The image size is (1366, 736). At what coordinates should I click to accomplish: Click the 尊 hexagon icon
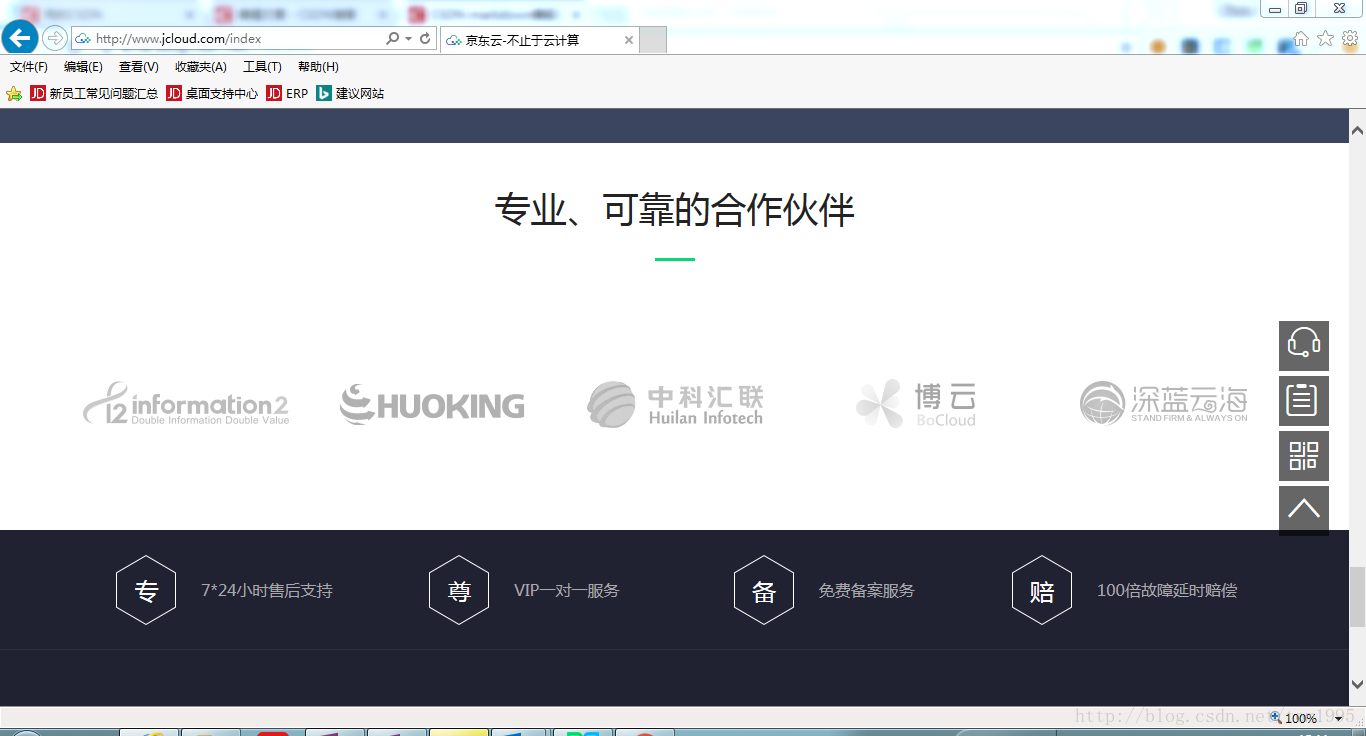[459, 590]
